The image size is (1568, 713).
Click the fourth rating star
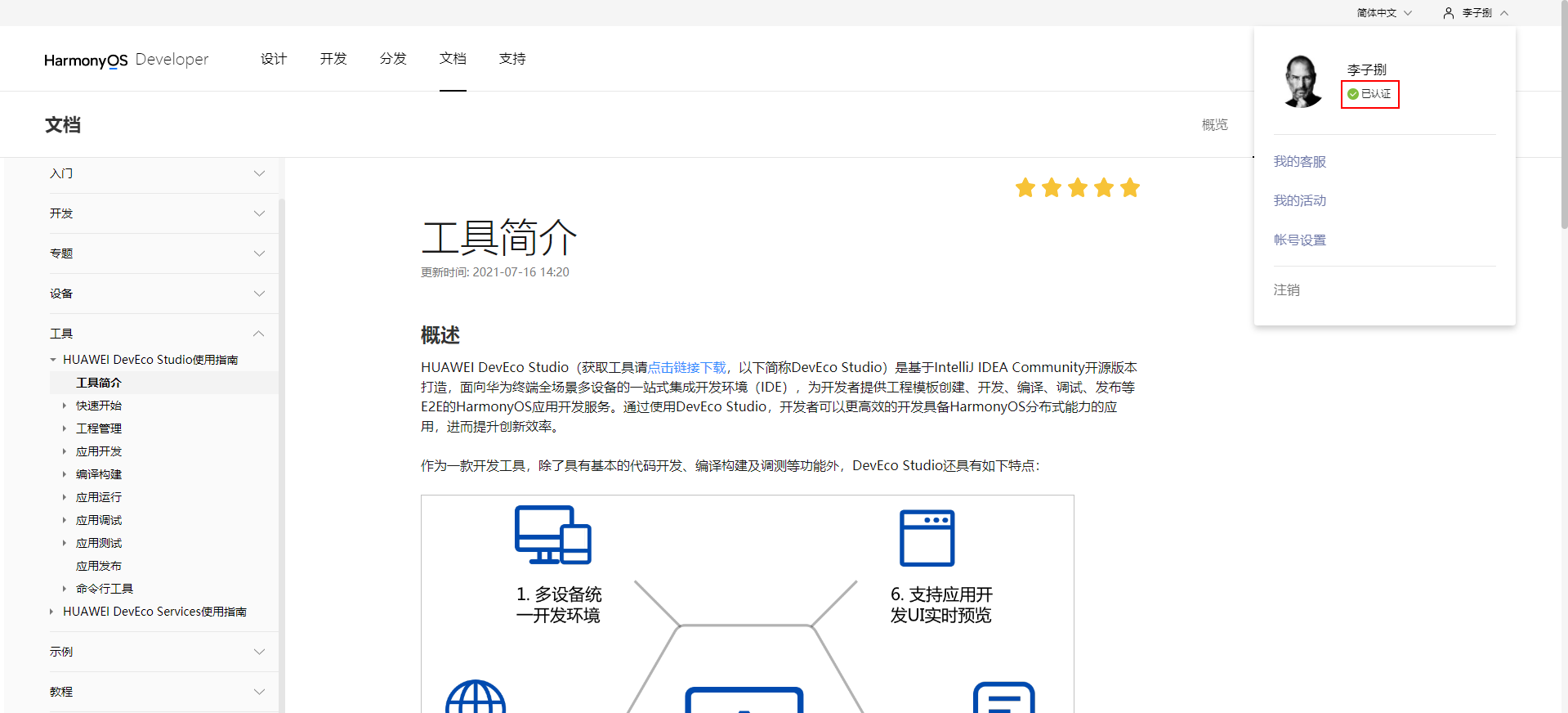(x=1104, y=188)
